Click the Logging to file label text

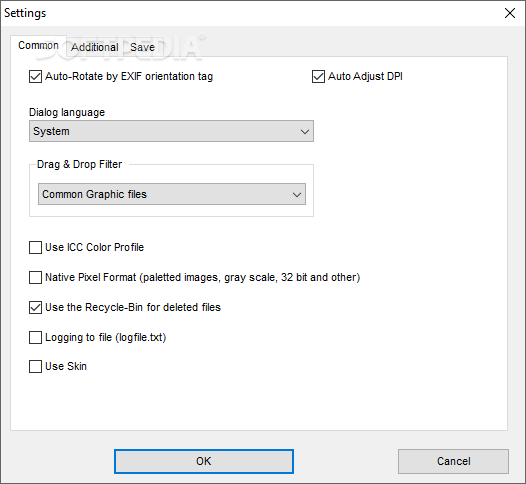[x=106, y=337]
